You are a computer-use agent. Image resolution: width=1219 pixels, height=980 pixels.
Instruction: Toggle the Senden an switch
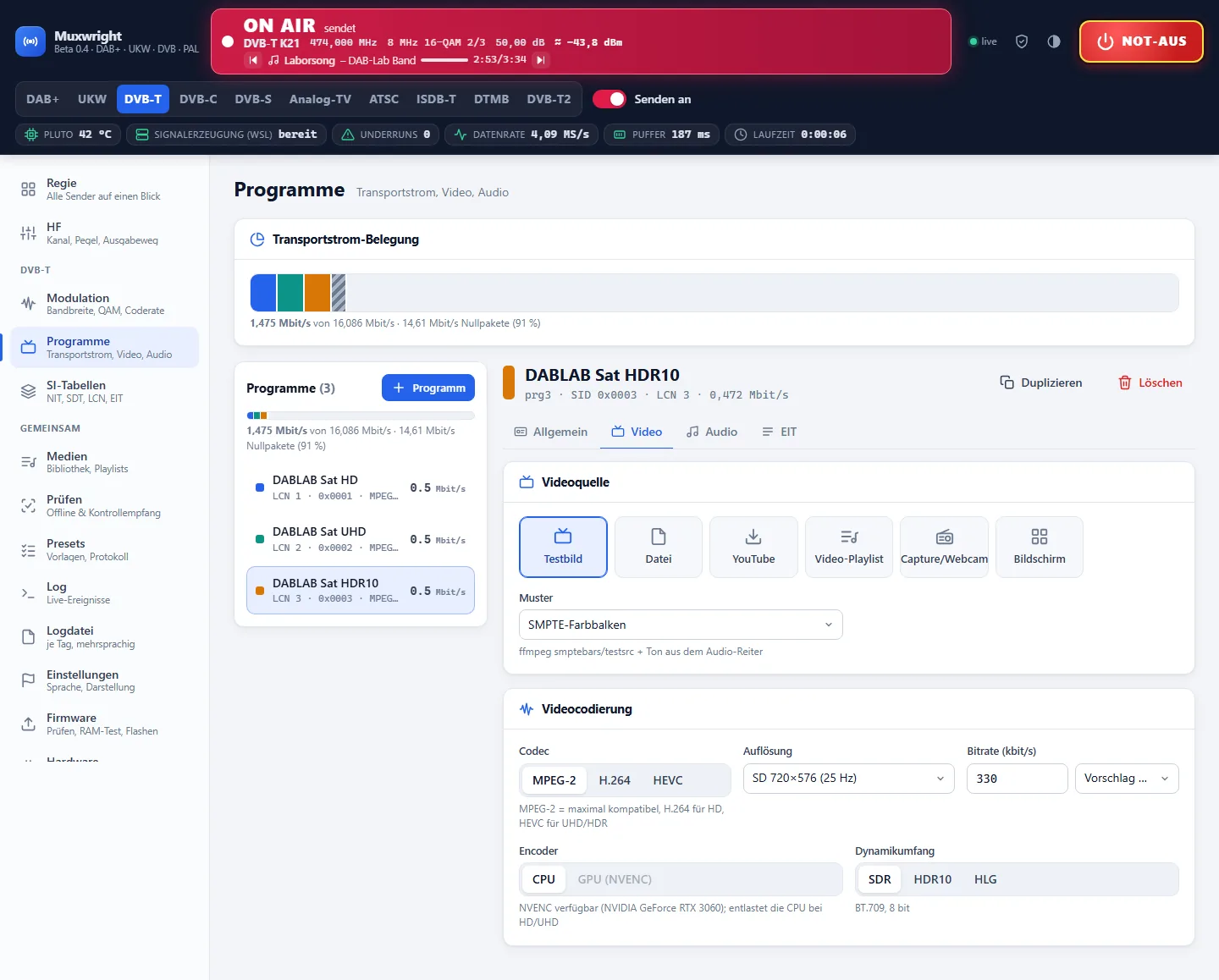tap(609, 99)
